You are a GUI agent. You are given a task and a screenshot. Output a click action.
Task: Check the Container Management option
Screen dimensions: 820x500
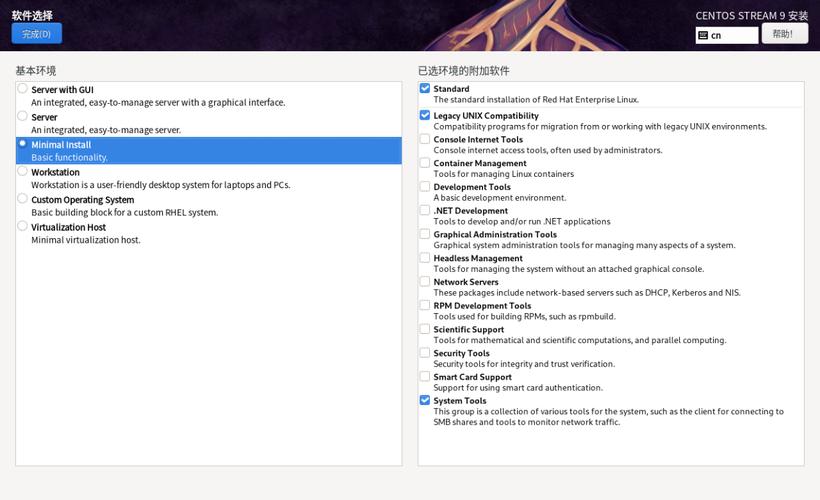pos(425,163)
